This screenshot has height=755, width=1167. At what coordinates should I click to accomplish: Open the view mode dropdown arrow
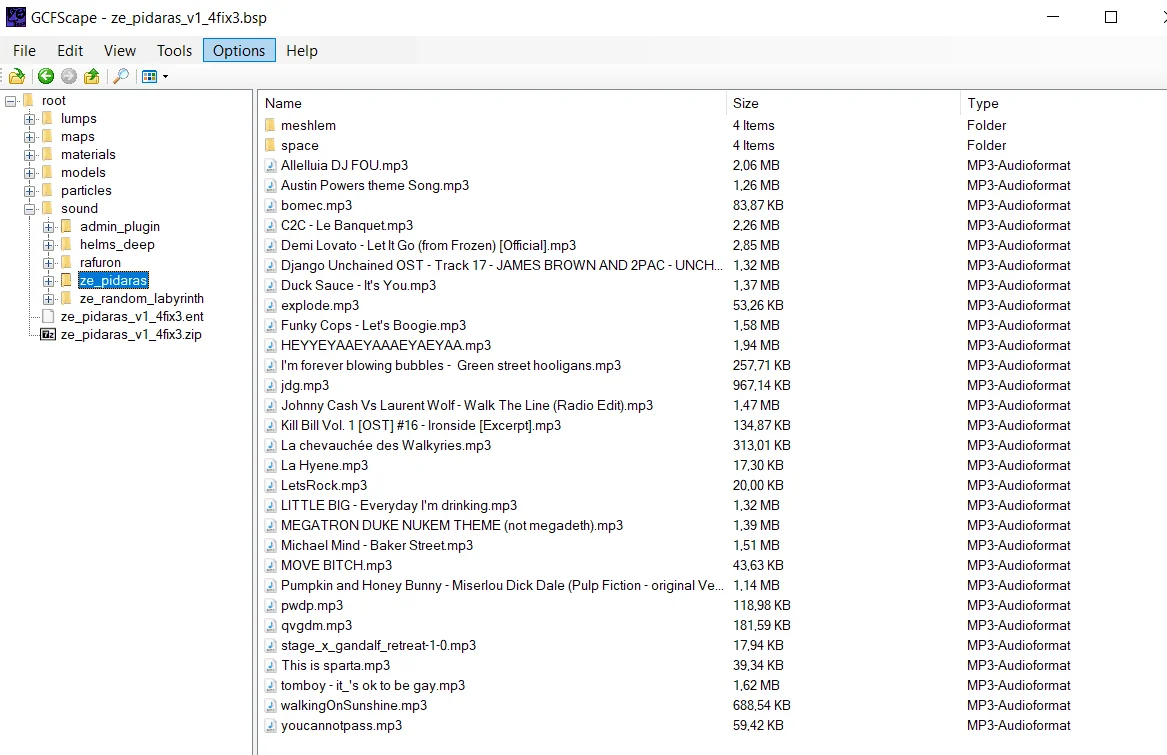[x=165, y=77]
